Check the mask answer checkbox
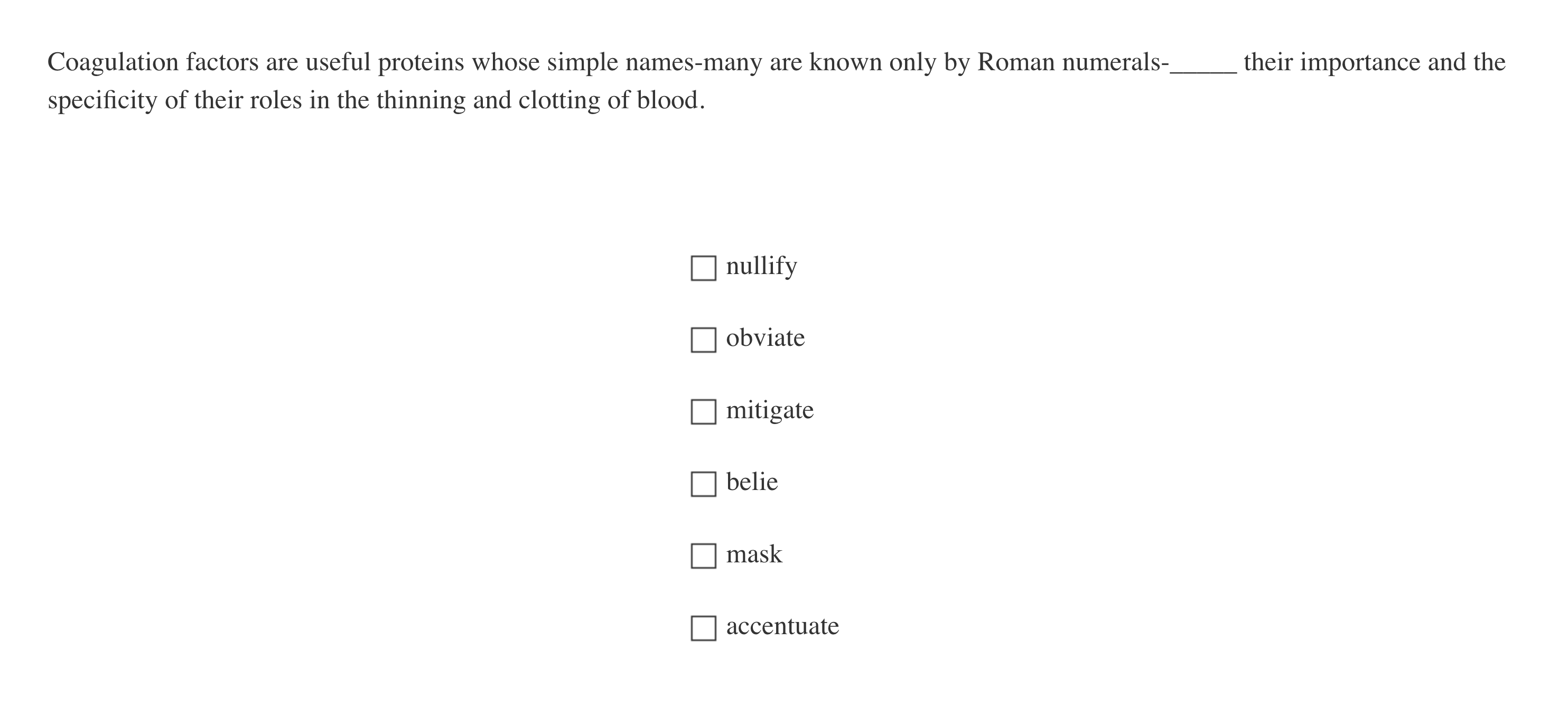 [x=705, y=556]
